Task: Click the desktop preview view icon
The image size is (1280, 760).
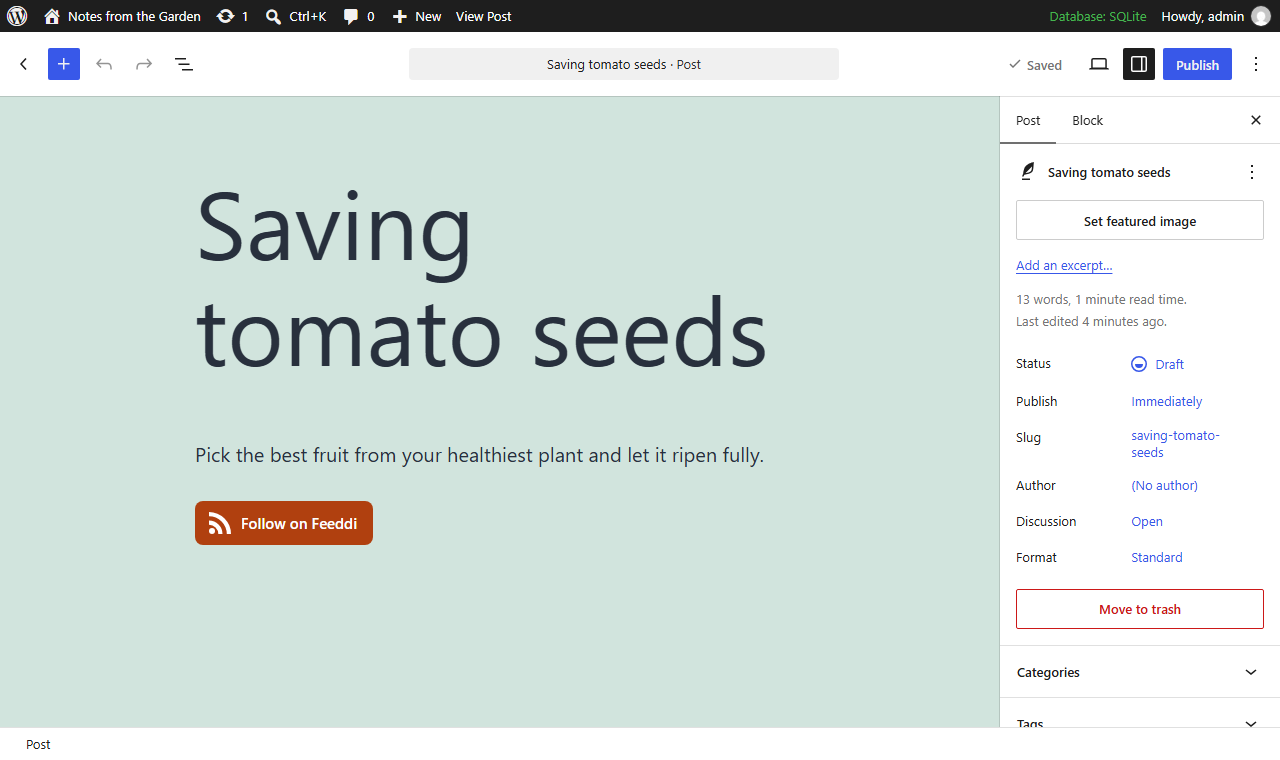Action: click(x=1099, y=64)
